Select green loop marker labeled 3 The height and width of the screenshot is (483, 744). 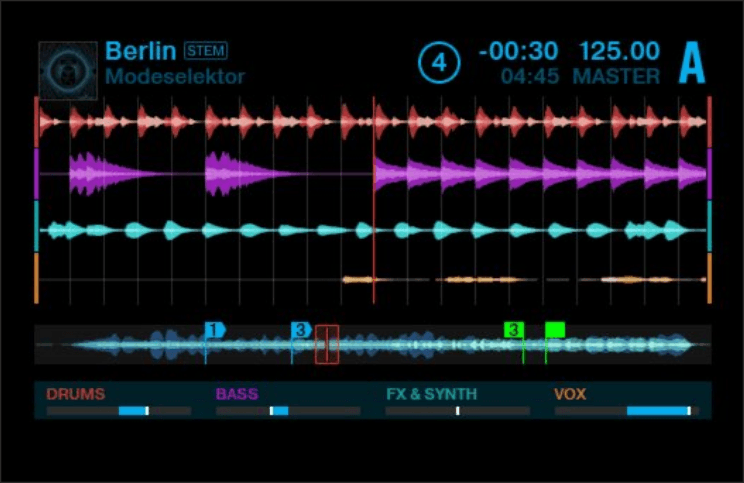(x=514, y=329)
